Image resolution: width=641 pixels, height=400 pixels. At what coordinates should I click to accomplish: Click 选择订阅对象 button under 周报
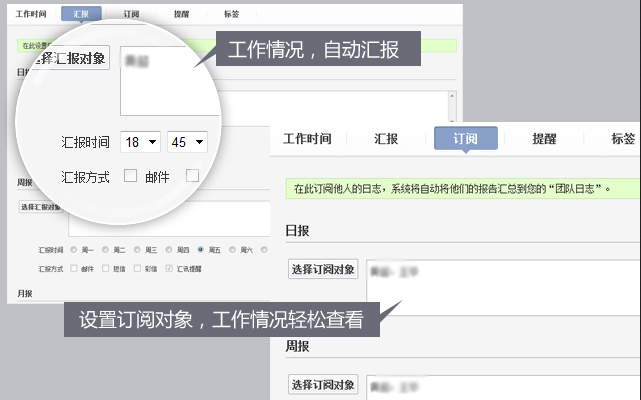click(323, 384)
